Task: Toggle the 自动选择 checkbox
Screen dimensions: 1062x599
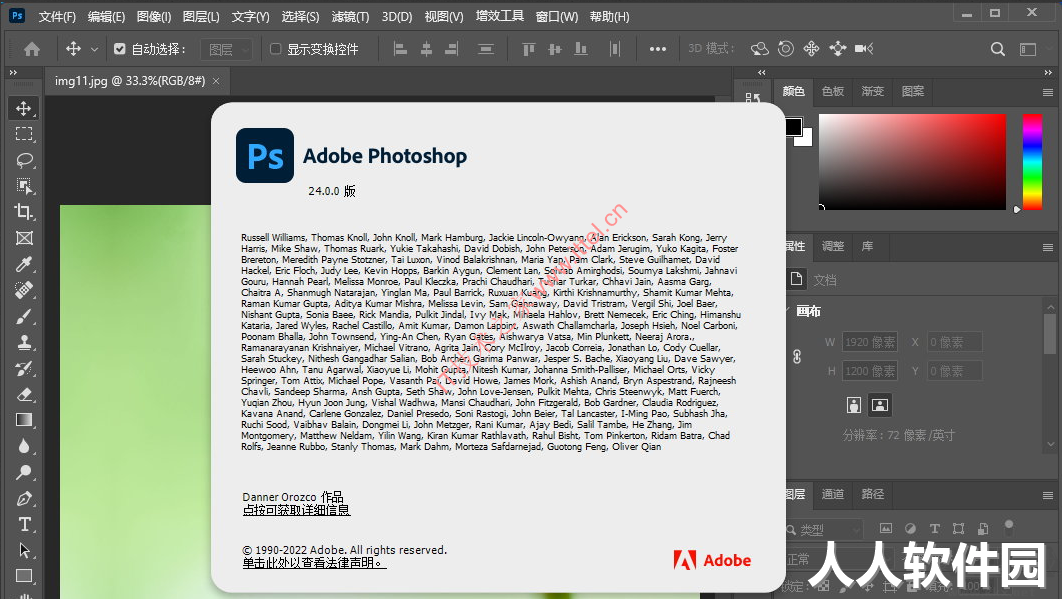Action: point(120,49)
